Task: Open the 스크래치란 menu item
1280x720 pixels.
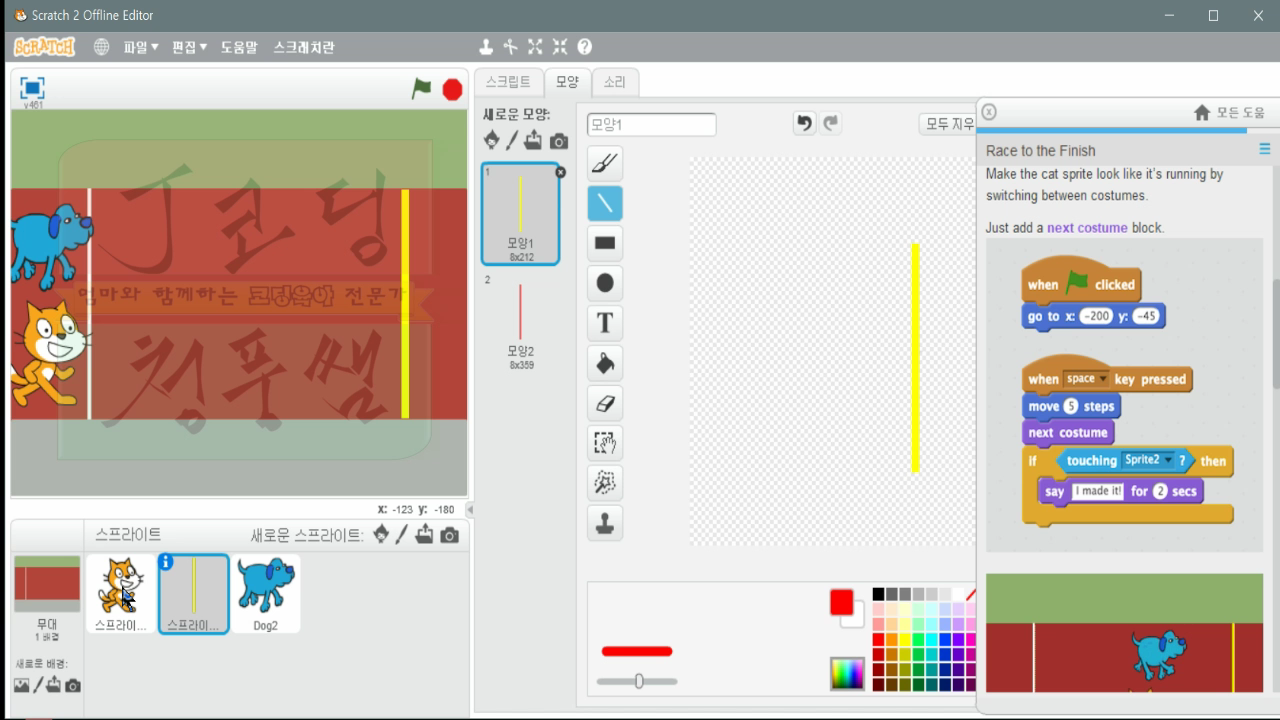Action: click(304, 47)
